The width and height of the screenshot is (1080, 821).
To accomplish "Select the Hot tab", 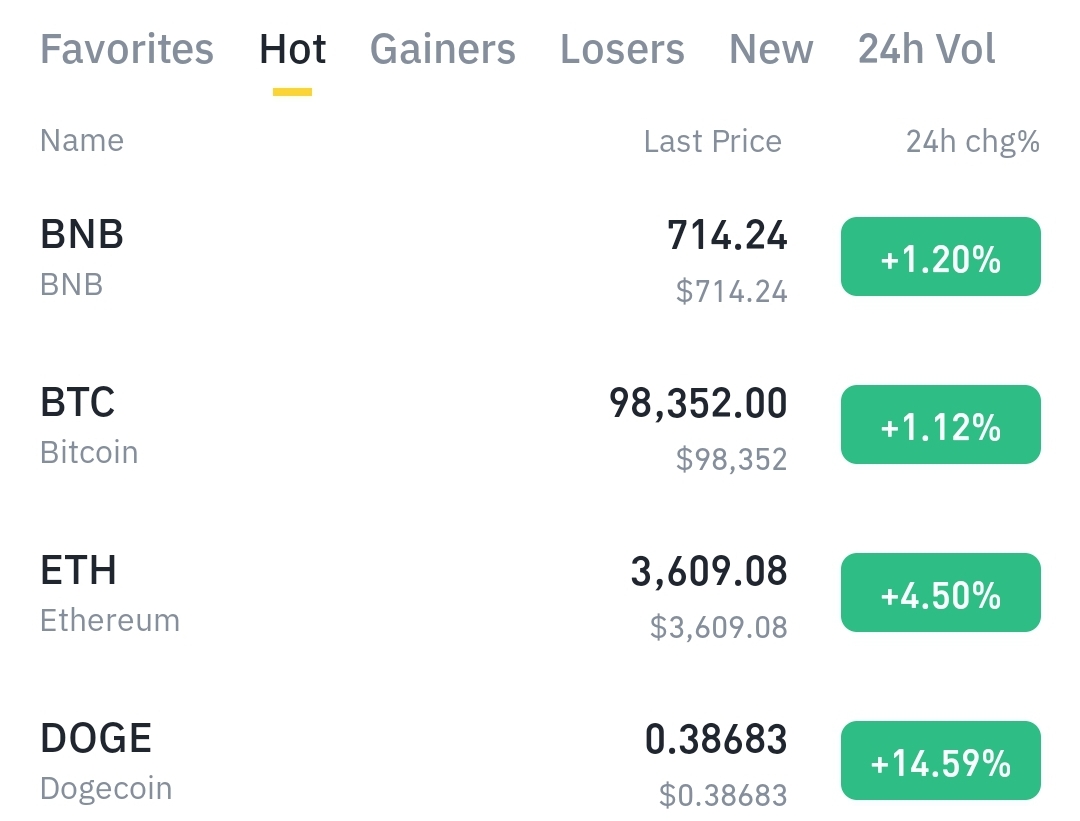I will pos(292,49).
